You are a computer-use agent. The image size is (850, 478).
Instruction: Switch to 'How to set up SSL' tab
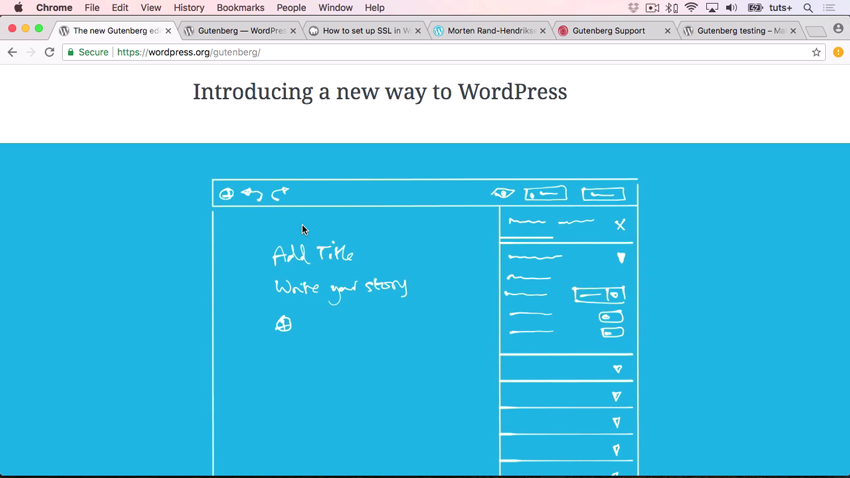(365, 31)
